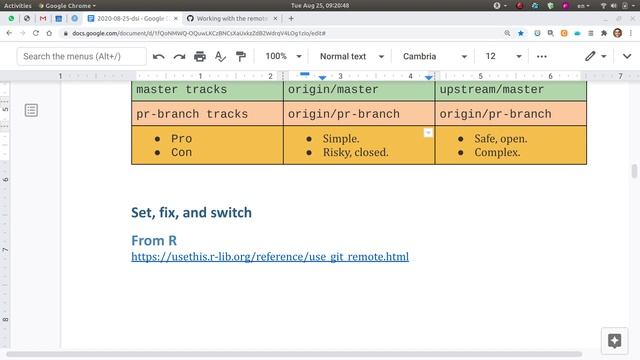This screenshot has width=640, height=360.
Task: Open the font size 12 dropdown
Action: 503,56
